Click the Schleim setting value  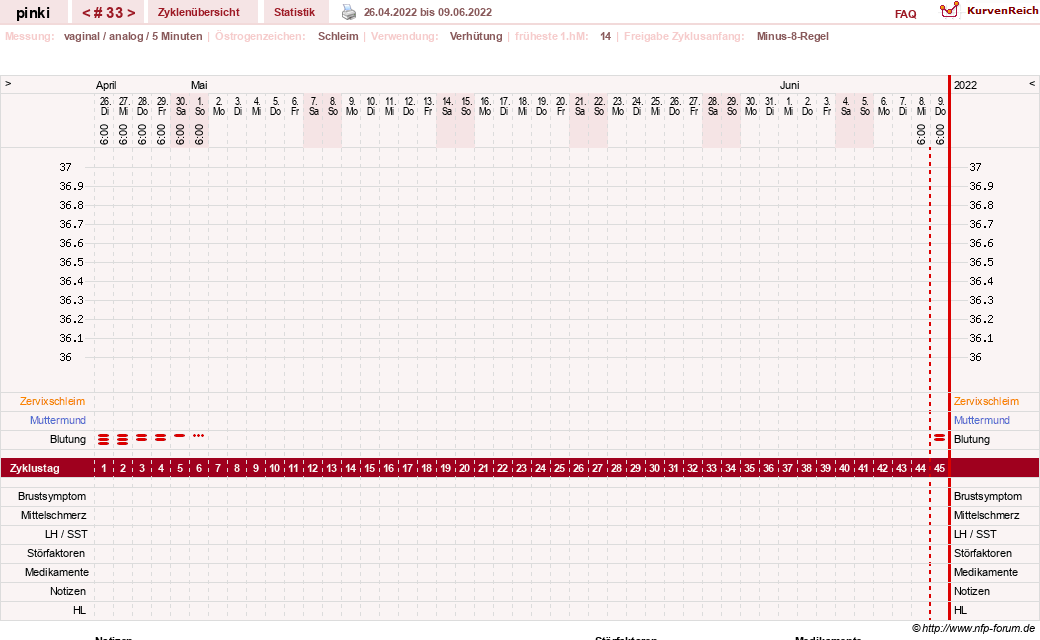coord(338,36)
